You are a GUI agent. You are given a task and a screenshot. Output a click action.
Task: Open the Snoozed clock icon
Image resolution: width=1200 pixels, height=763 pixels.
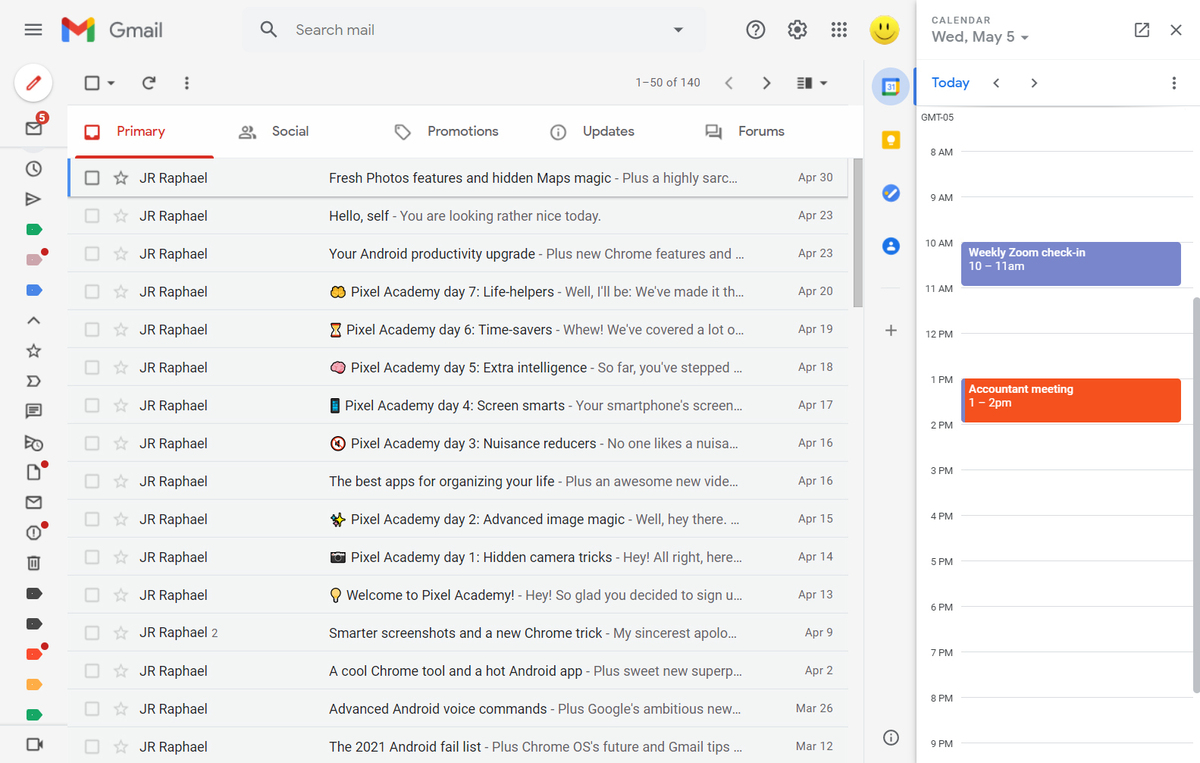[x=33, y=169]
